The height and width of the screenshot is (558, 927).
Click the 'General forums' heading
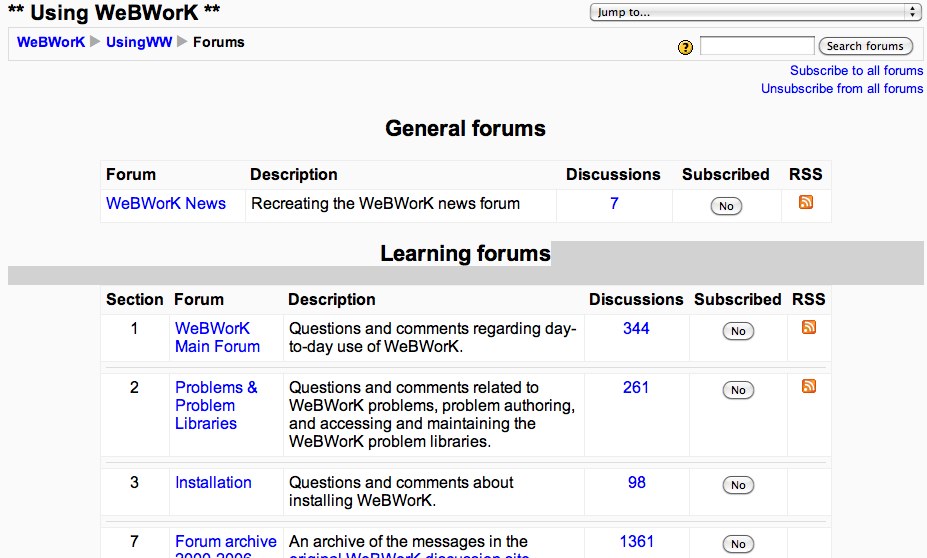[x=465, y=128]
